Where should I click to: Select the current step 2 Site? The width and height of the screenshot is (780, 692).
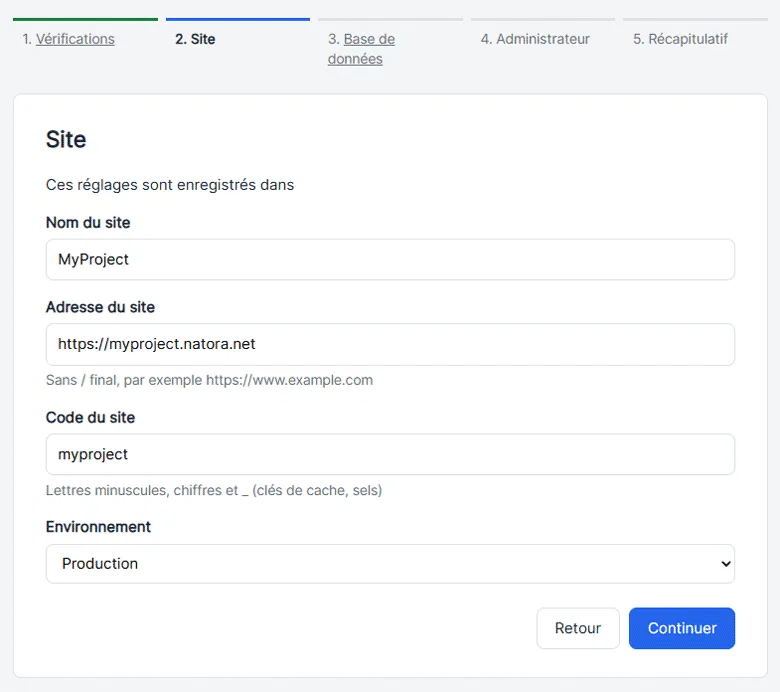[x=195, y=39]
